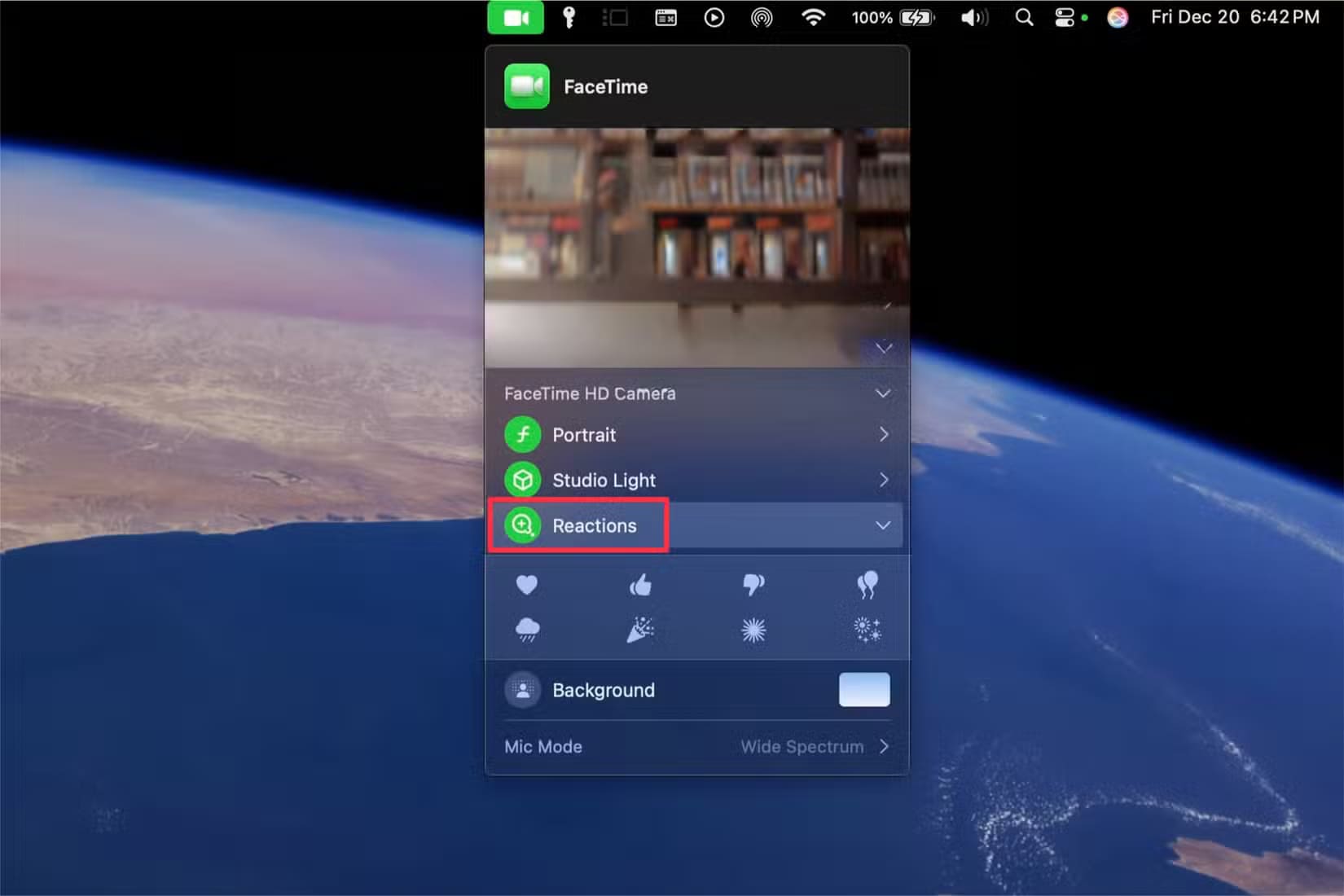This screenshot has width=1344, height=896.
Task: Expand the FaceTime HD Camera dropdown
Action: [x=883, y=393]
